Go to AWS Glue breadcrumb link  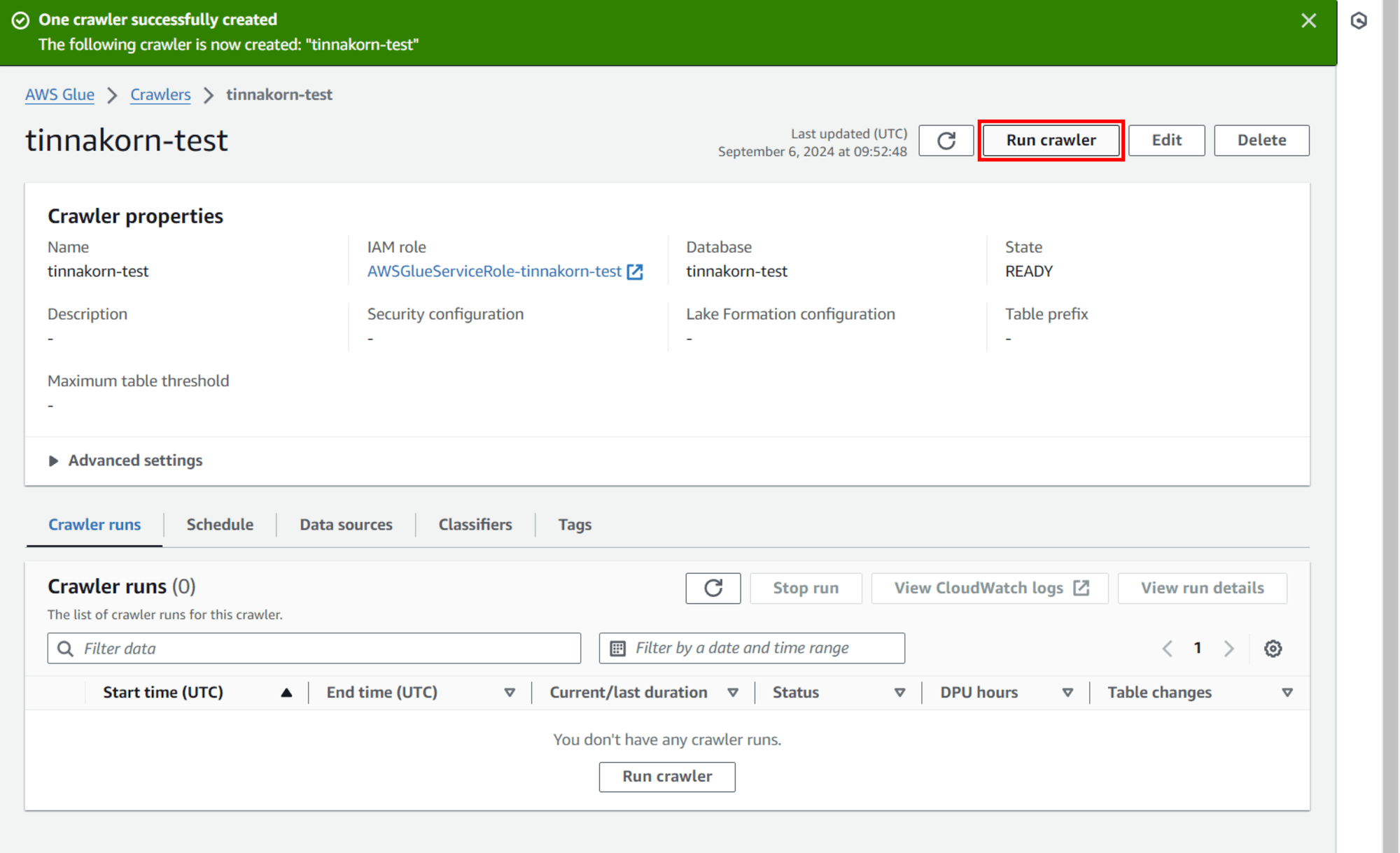pos(59,94)
